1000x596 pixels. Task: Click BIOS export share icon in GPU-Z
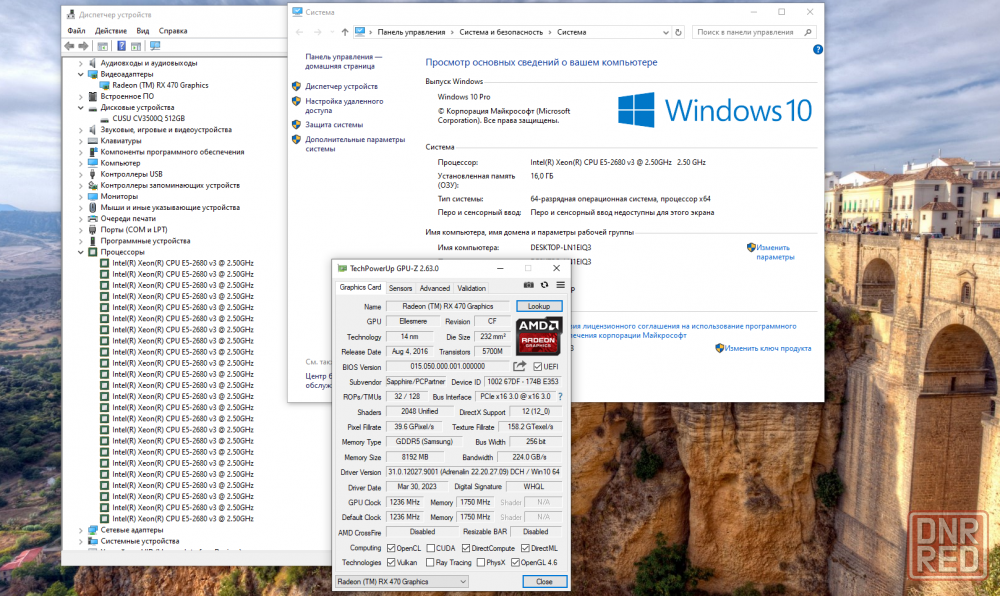(520, 366)
